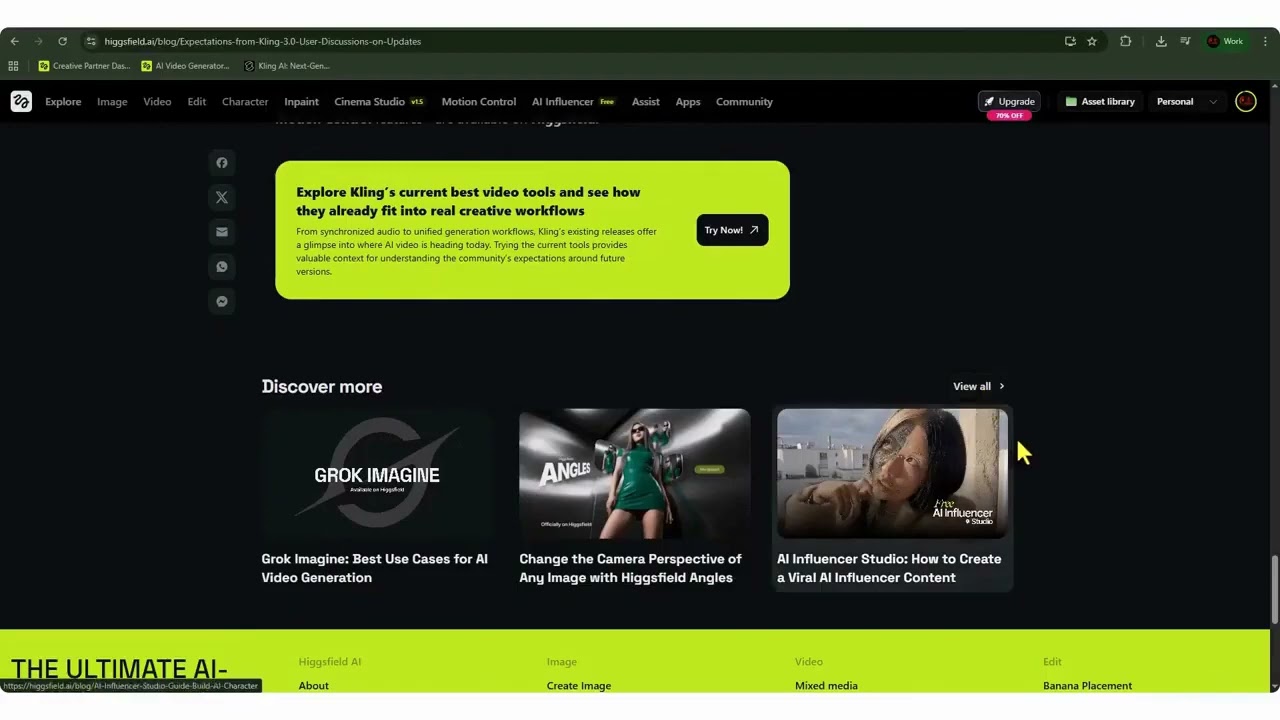Screen dimensions: 1280x720
Task: Open the Kling AI: Next-Gen bookmark
Action: [287, 66]
